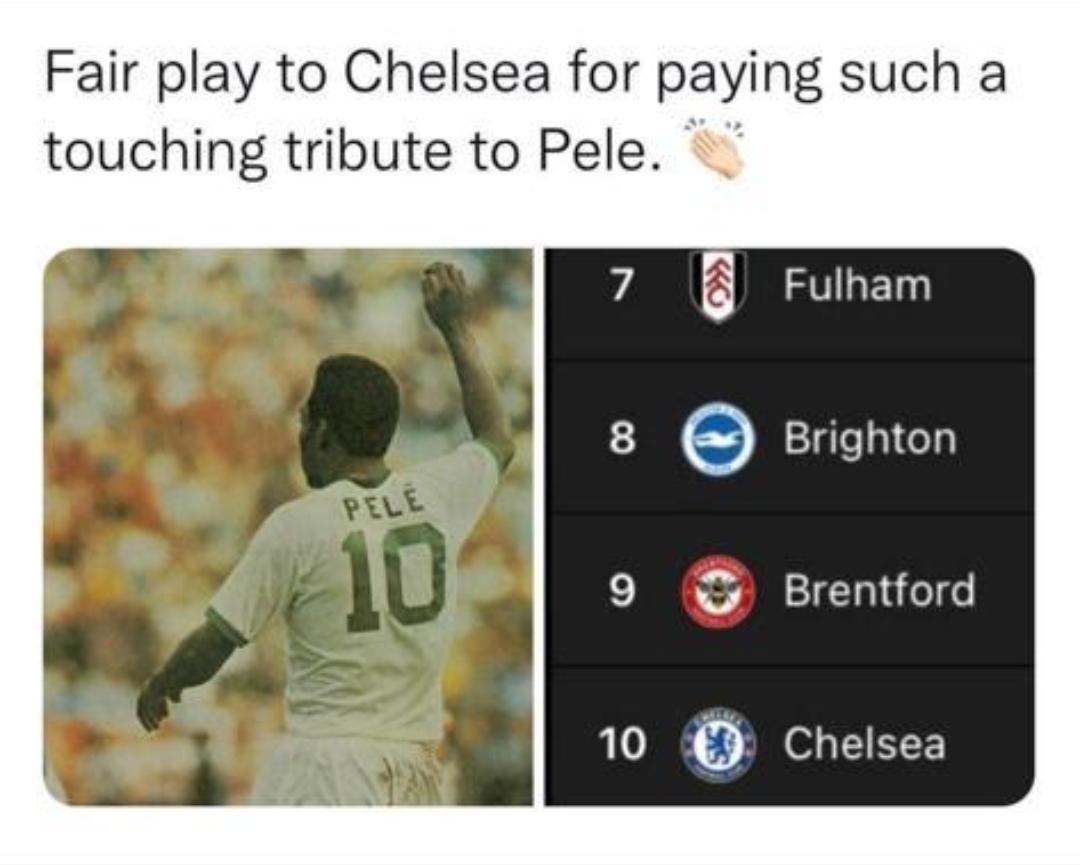1080x865 pixels.
Task: Open the league table screenshot image
Action: [x=789, y=527]
